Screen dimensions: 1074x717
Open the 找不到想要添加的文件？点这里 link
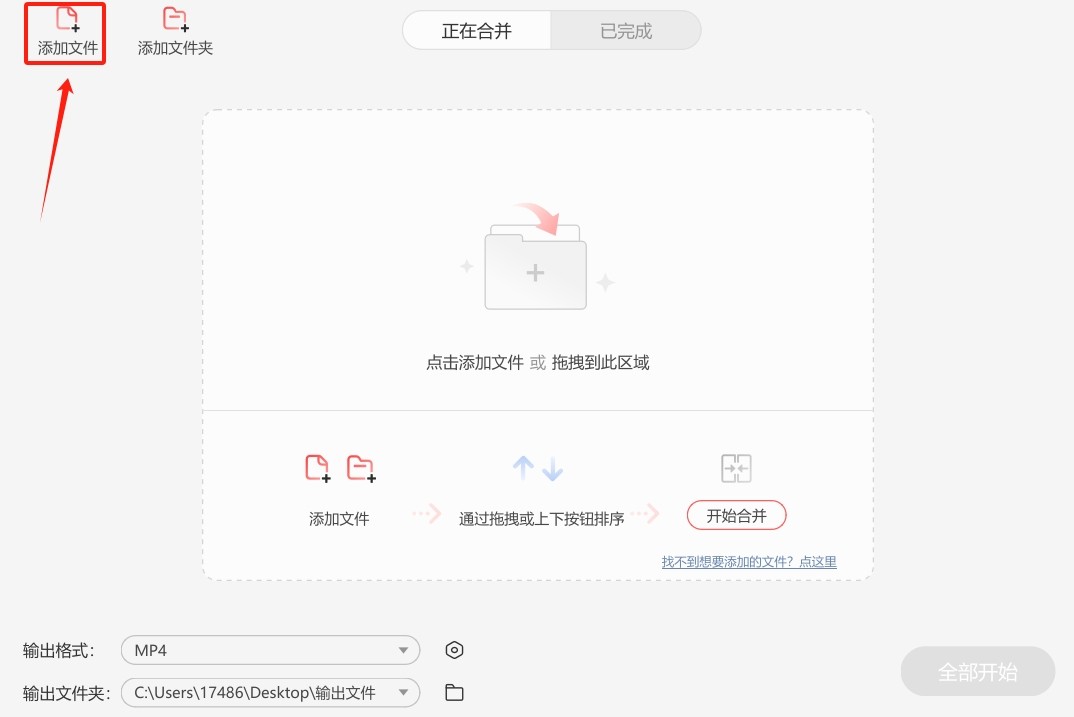[x=749, y=562]
